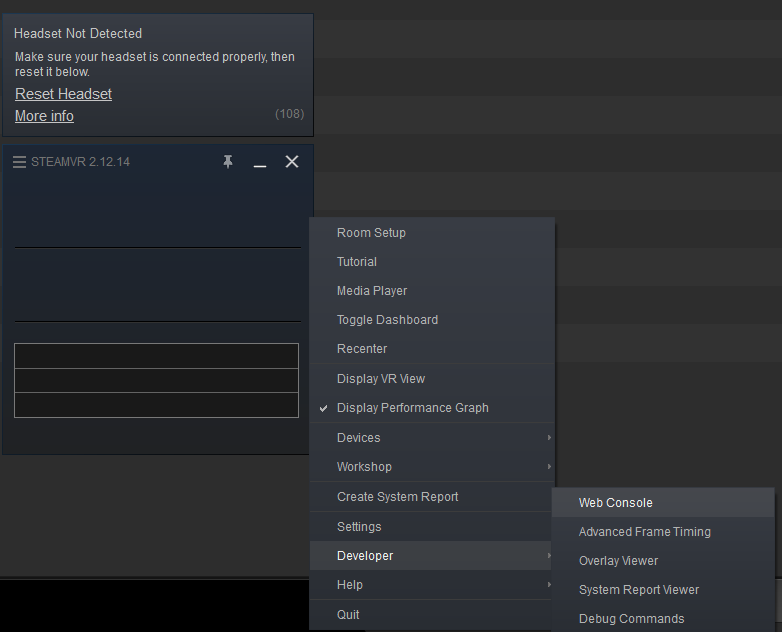Select Create System Report
This screenshot has height=632, width=782.
point(432,496)
